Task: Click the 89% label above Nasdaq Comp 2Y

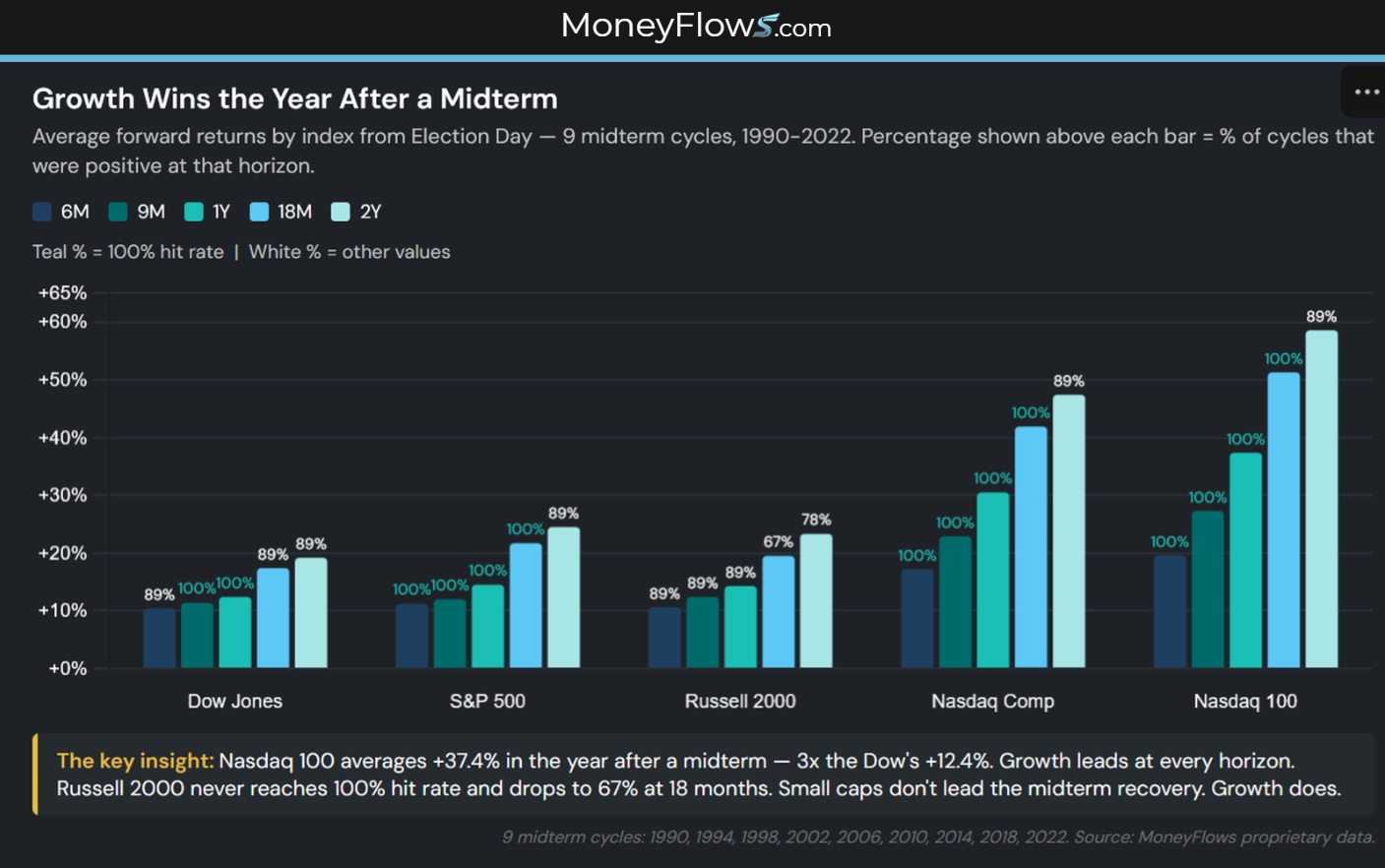Action: pyautogui.click(x=1069, y=381)
